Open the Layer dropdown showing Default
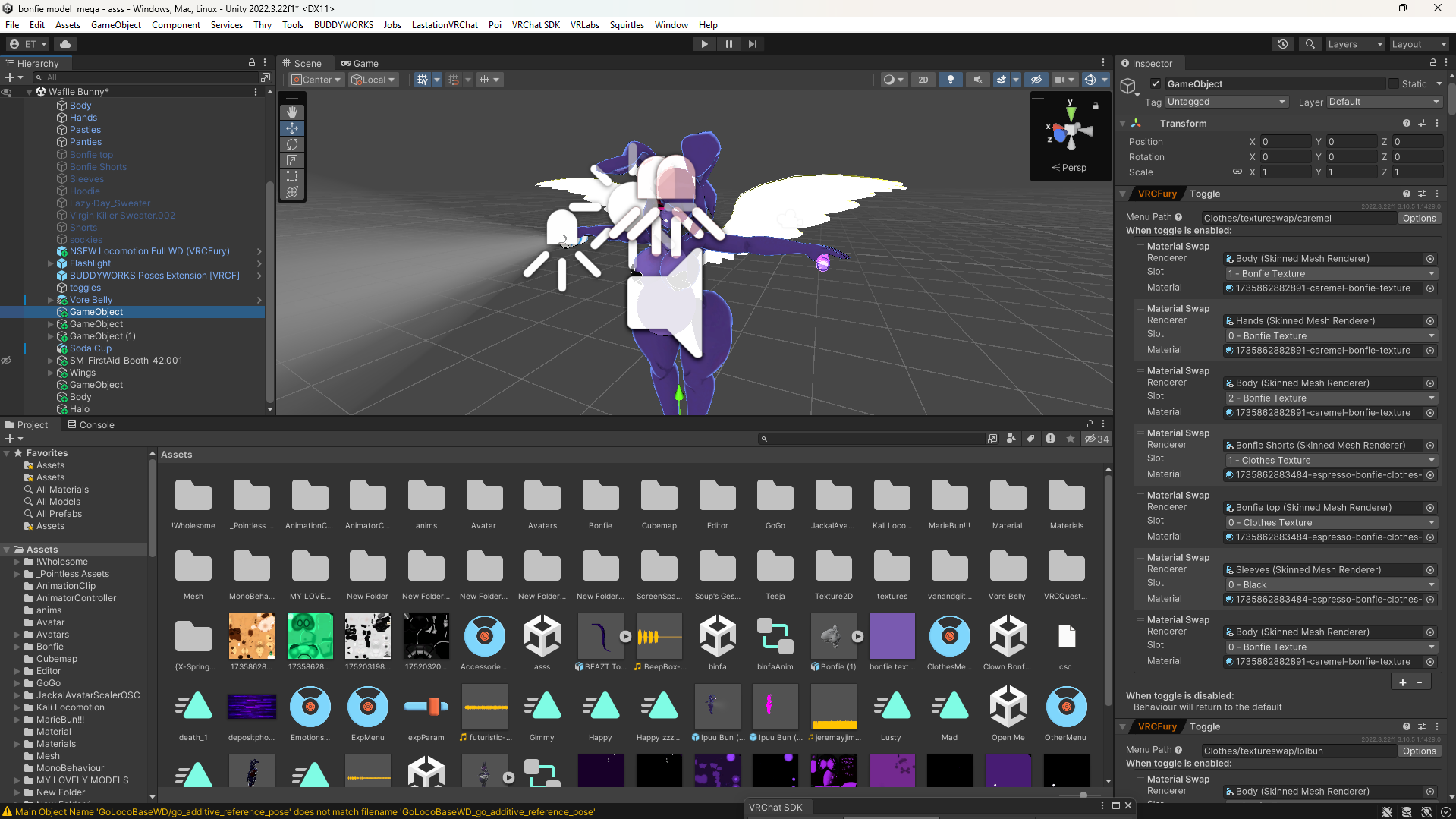 1384,102
